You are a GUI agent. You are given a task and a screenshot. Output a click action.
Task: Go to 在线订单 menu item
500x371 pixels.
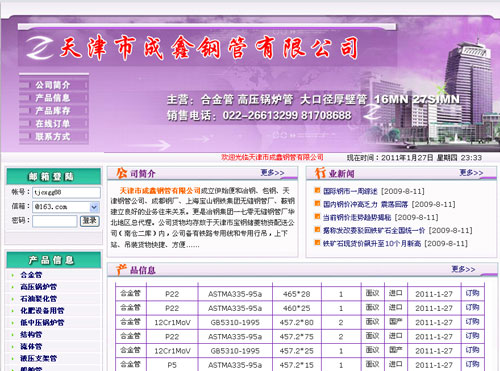point(53,124)
